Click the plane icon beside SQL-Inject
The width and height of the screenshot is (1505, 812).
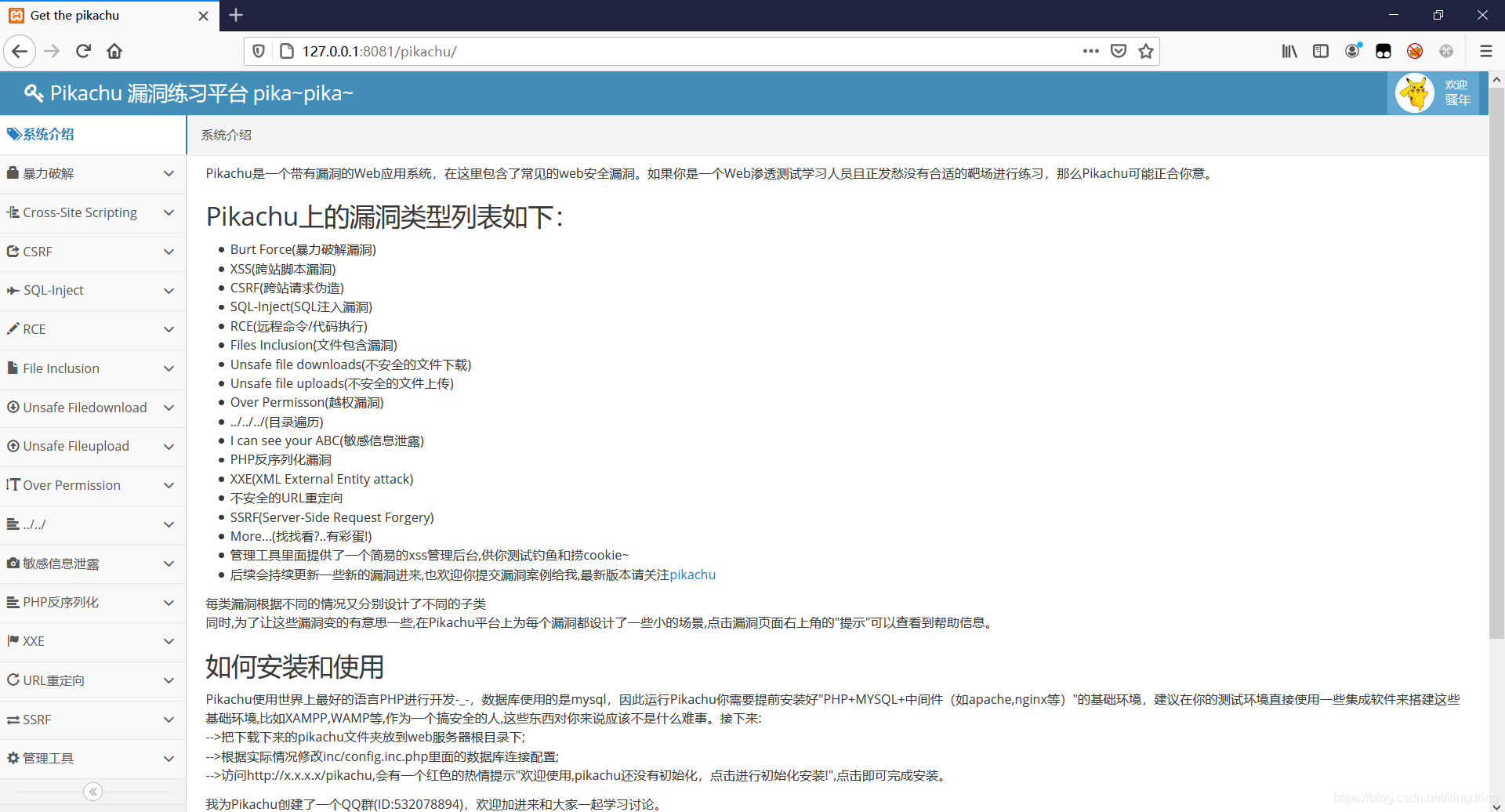[13, 290]
